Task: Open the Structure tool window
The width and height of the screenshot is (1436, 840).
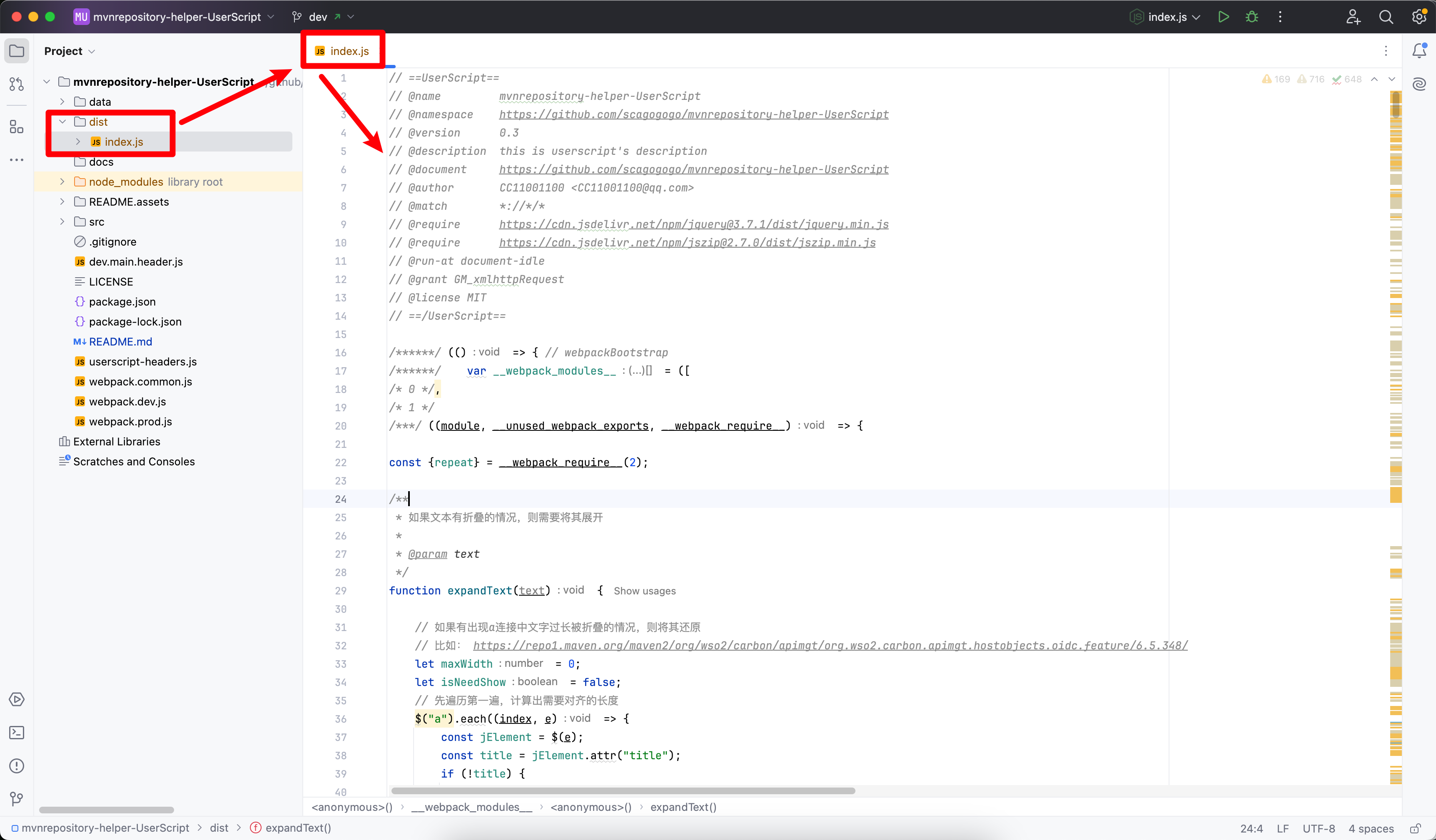Action: [17, 127]
